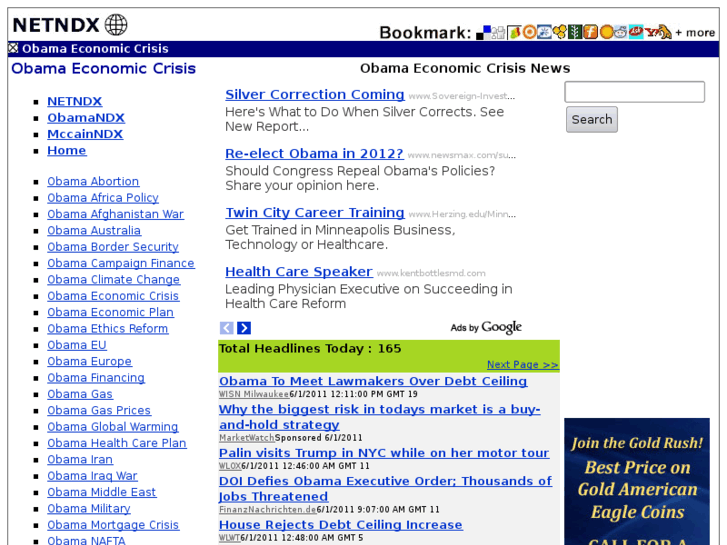Open the Obama Financing topic
This screenshot has width=727, height=545.
pos(96,378)
